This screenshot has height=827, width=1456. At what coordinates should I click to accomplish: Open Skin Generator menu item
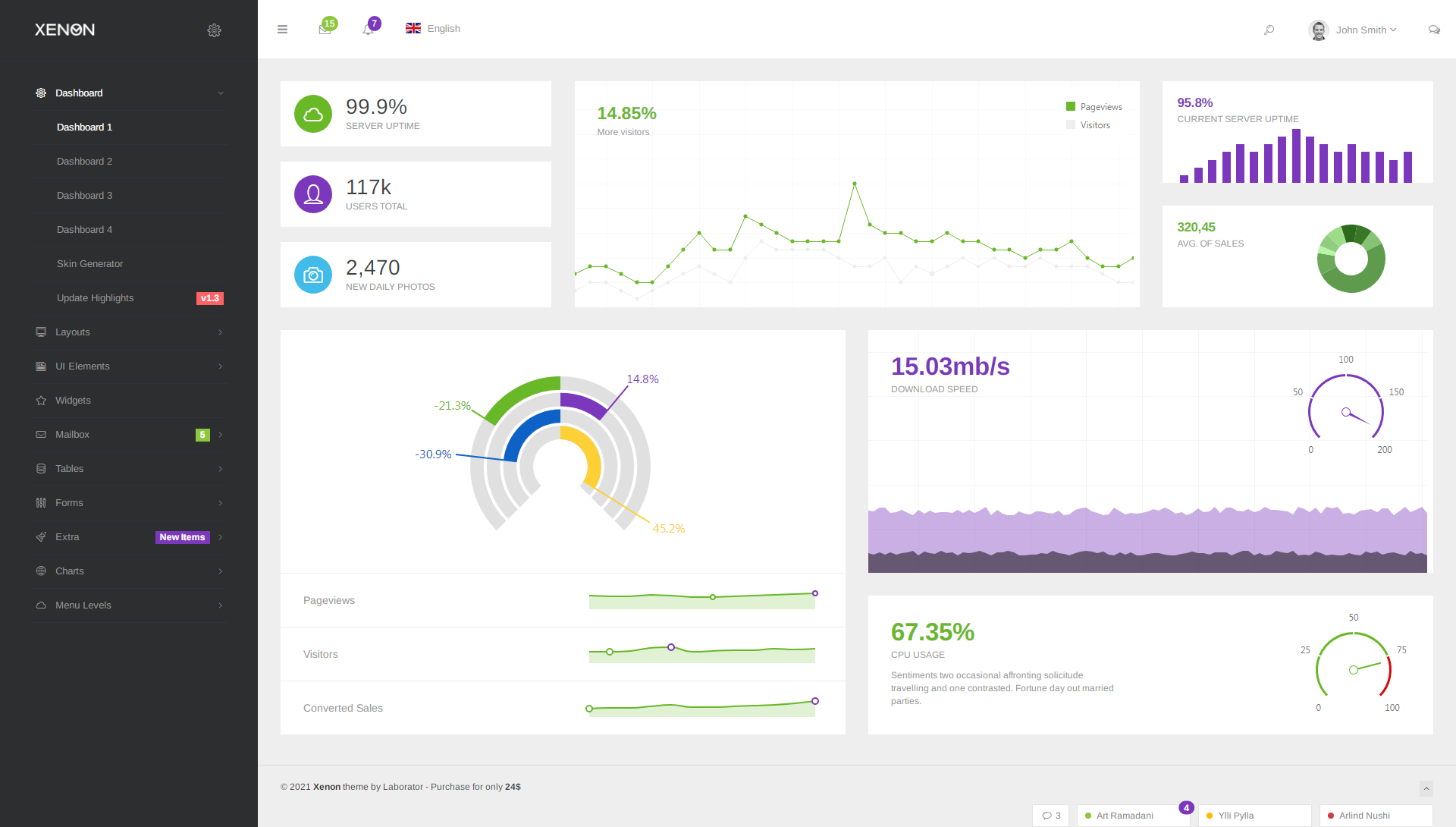pos(89,264)
